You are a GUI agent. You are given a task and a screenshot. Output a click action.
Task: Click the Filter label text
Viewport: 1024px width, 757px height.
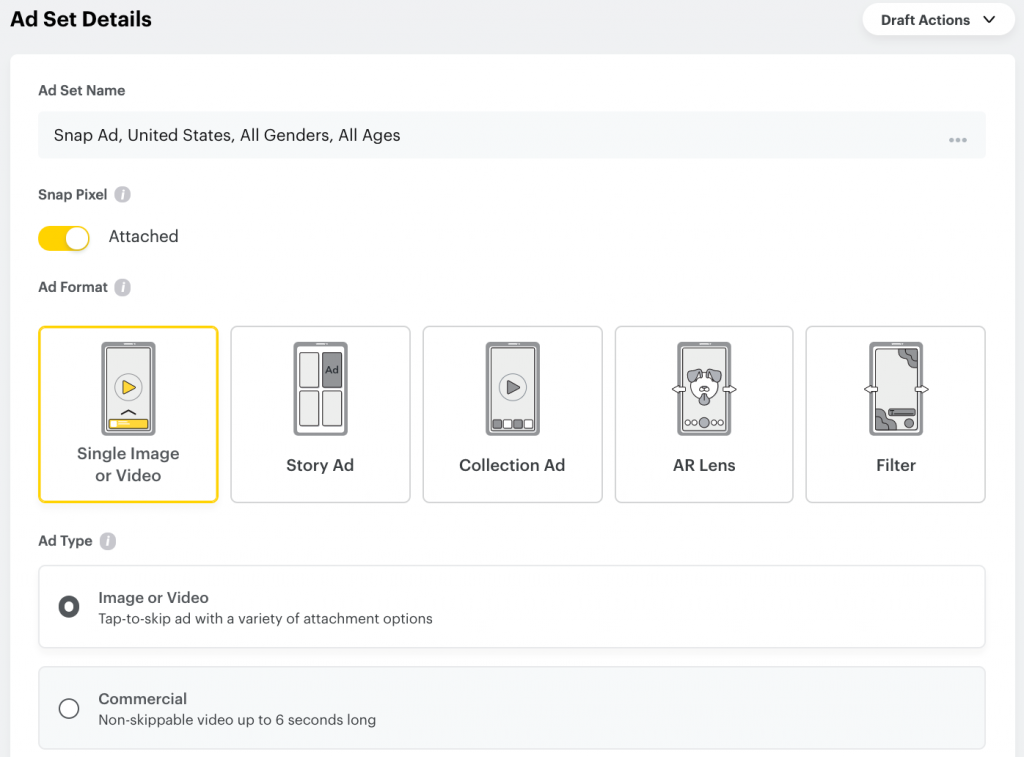[896, 465]
